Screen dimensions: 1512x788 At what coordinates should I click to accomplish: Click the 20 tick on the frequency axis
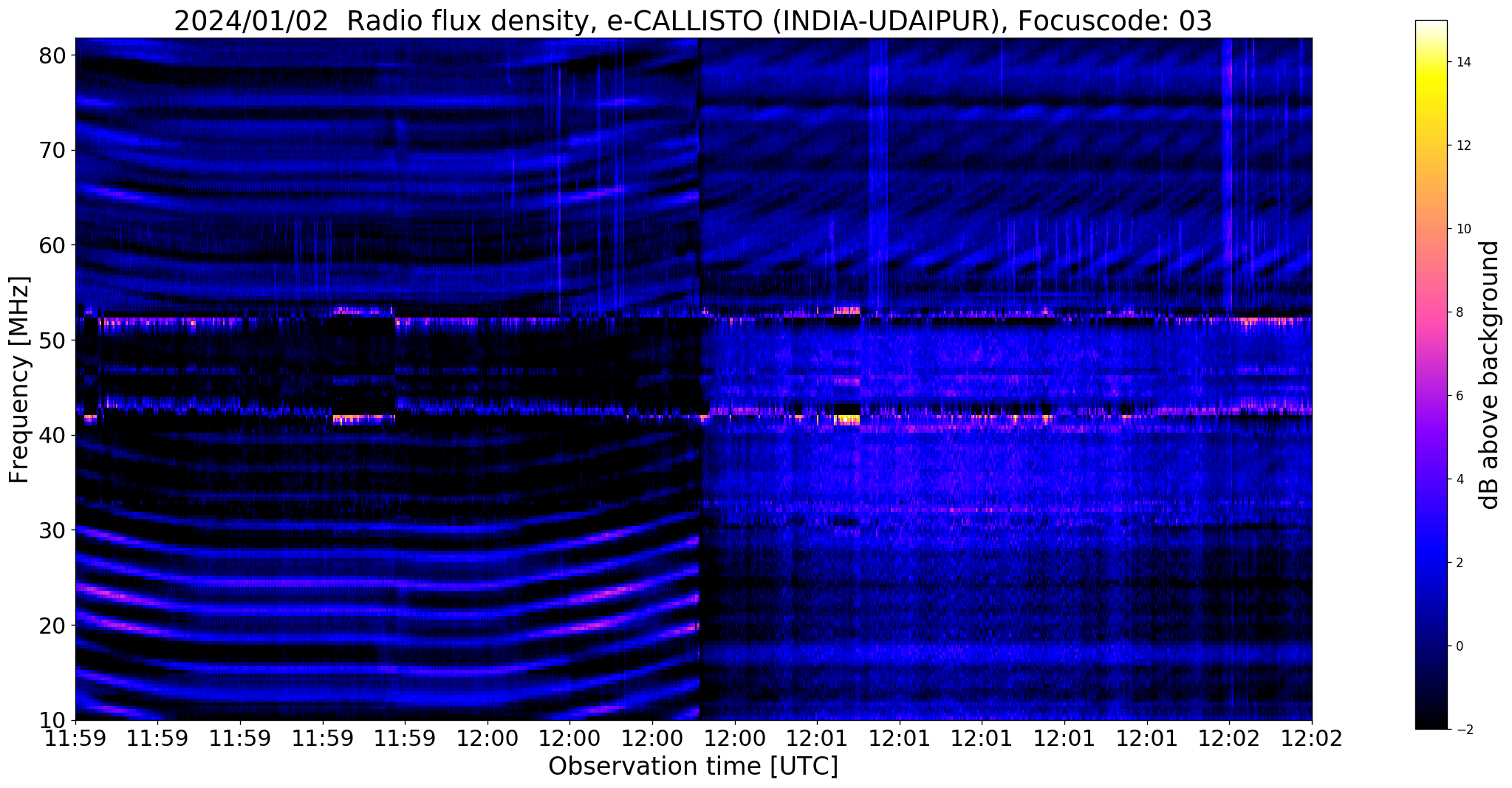[x=54, y=625]
